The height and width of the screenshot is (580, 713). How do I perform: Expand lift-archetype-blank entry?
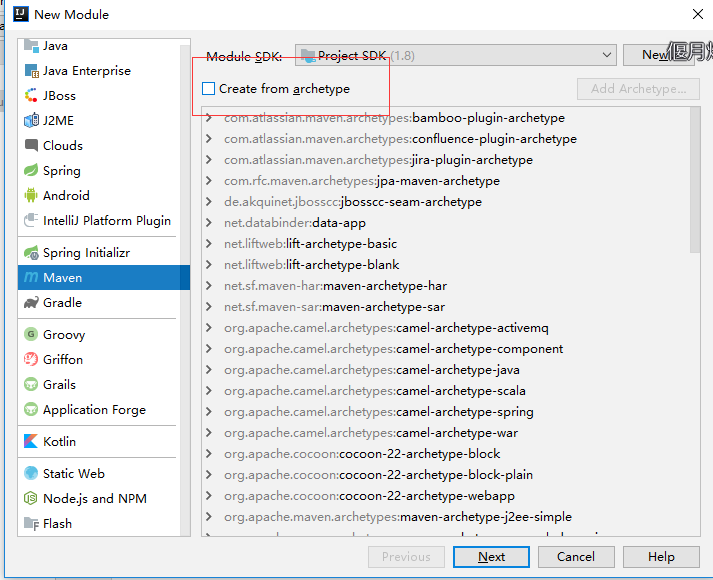pyautogui.click(x=209, y=265)
